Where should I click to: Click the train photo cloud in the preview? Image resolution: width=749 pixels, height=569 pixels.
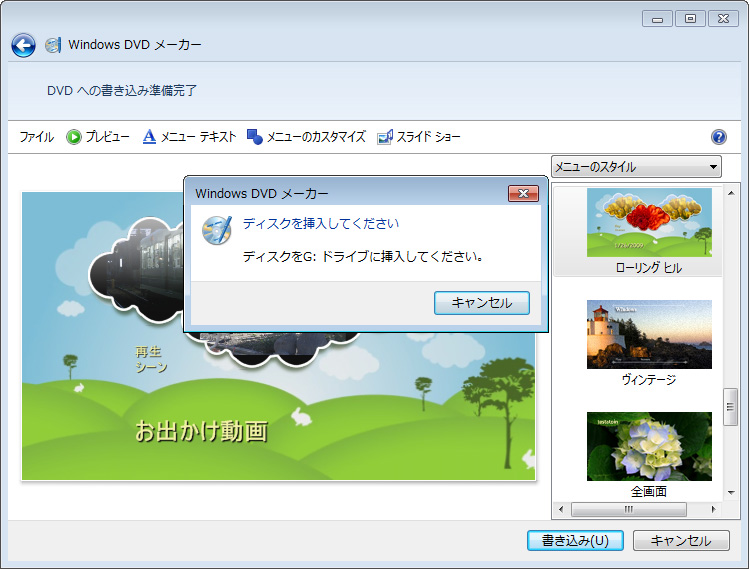(x=136, y=271)
